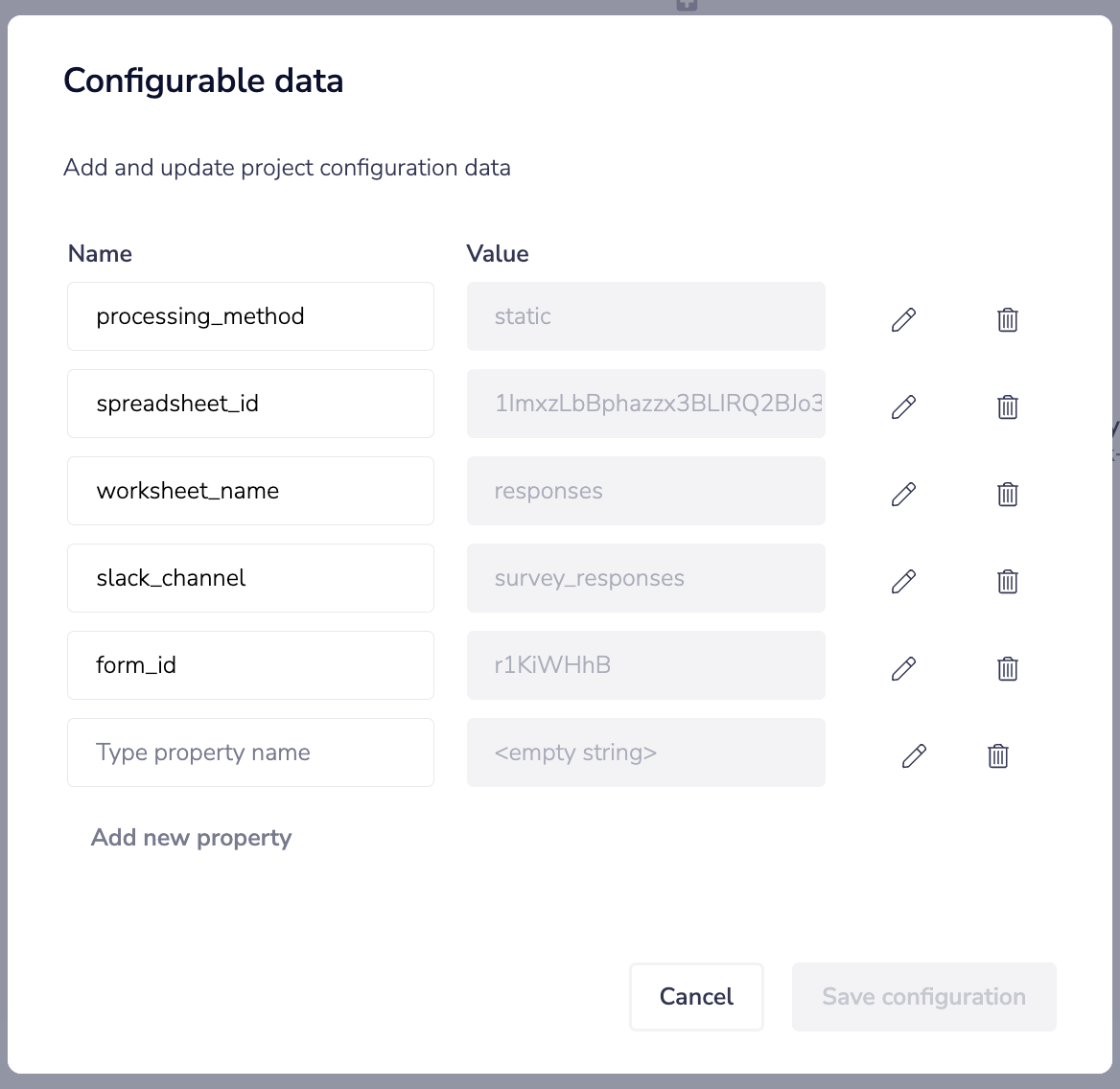This screenshot has height=1089, width=1120.
Task: Delete the worksheet_name property
Action: click(1007, 494)
